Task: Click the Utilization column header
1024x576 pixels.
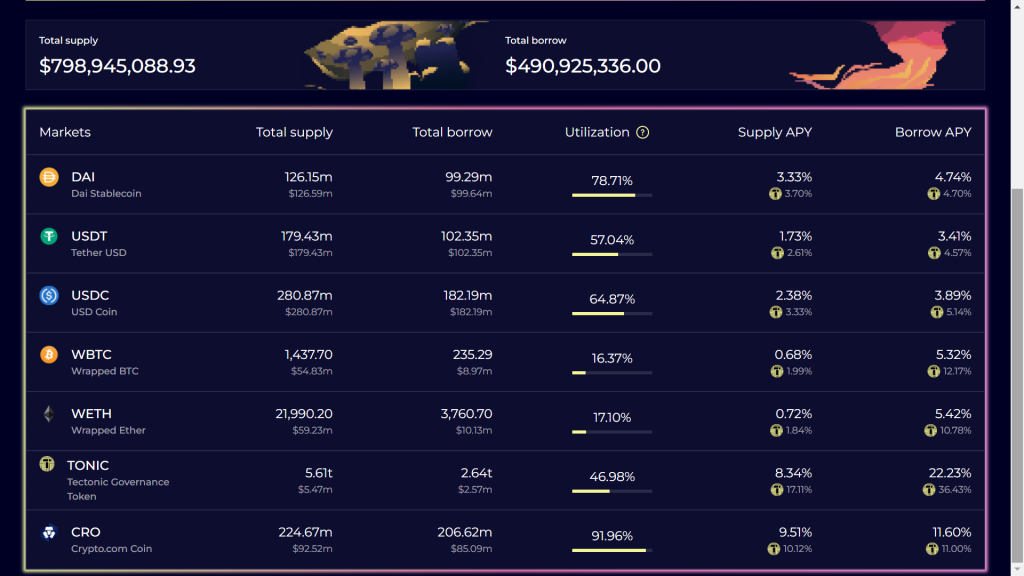Action: pyautogui.click(x=597, y=132)
